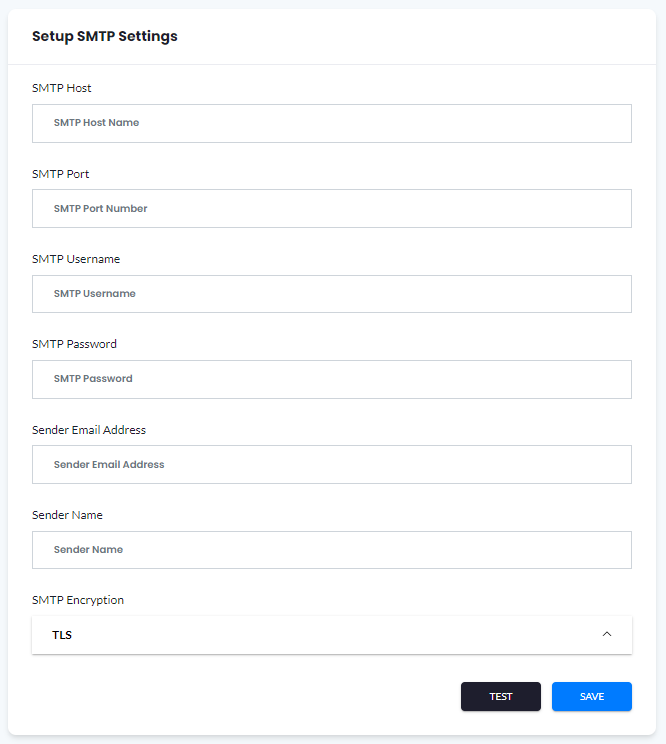Image resolution: width=666 pixels, height=744 pixels.
Task: Click the SMTP Host Name input field
Action: click(x=331, y=123)
